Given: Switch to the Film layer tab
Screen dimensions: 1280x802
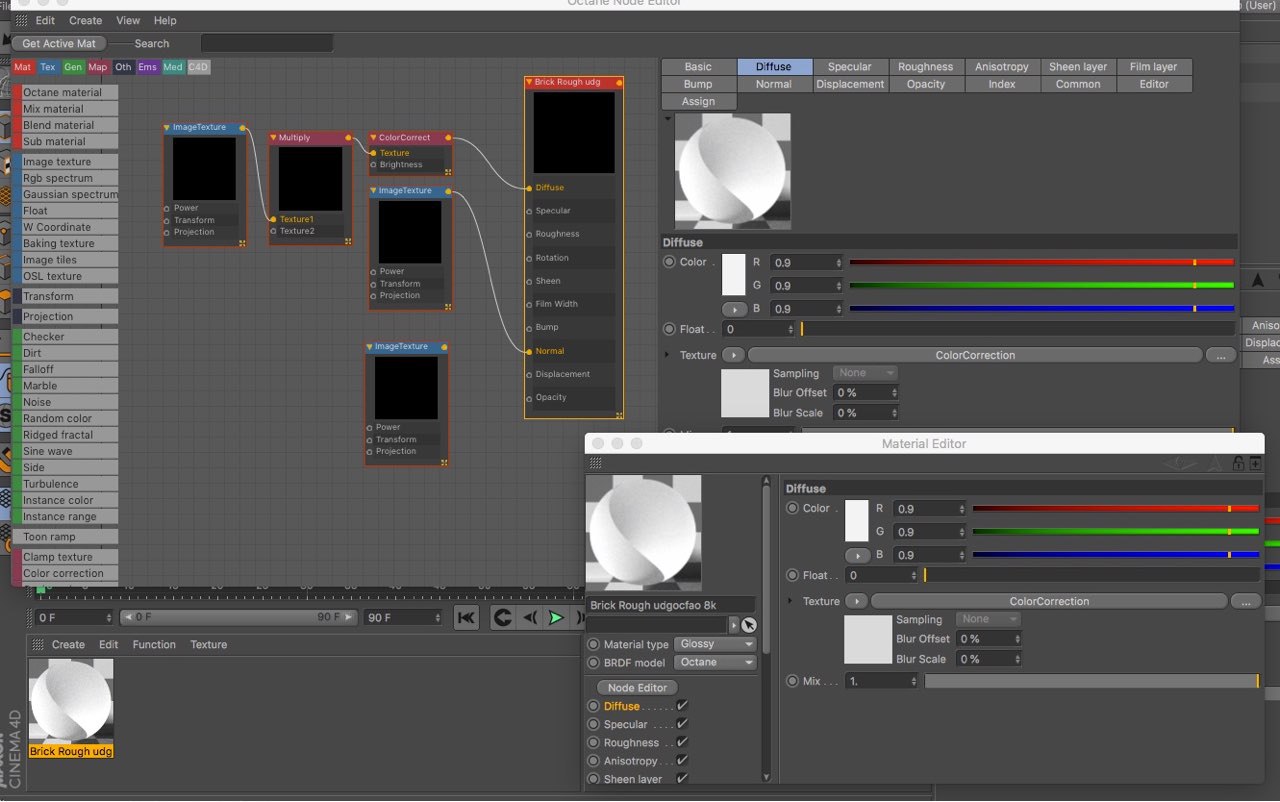Looking at the screenshot, I should coord(1154,67).
